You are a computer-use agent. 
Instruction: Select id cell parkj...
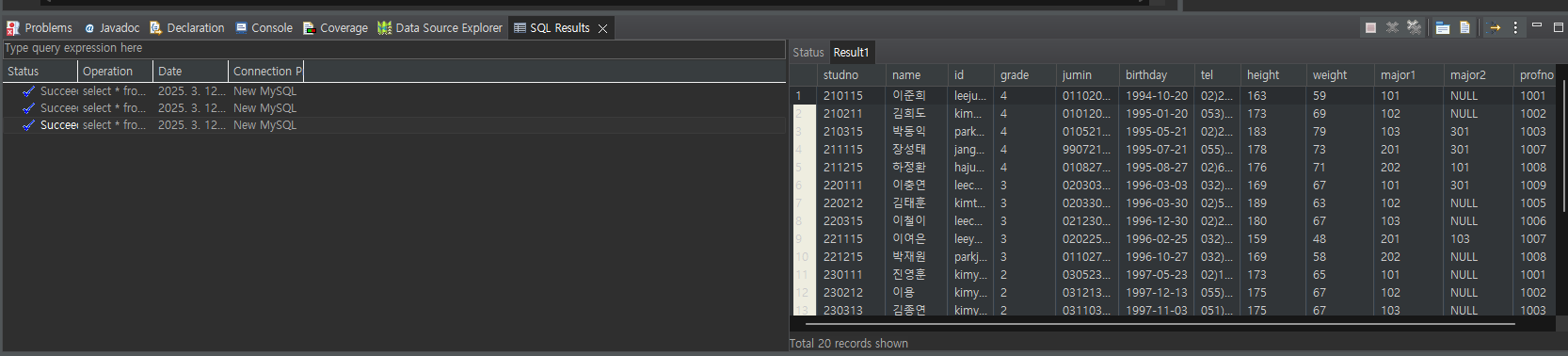pos(970,257)
